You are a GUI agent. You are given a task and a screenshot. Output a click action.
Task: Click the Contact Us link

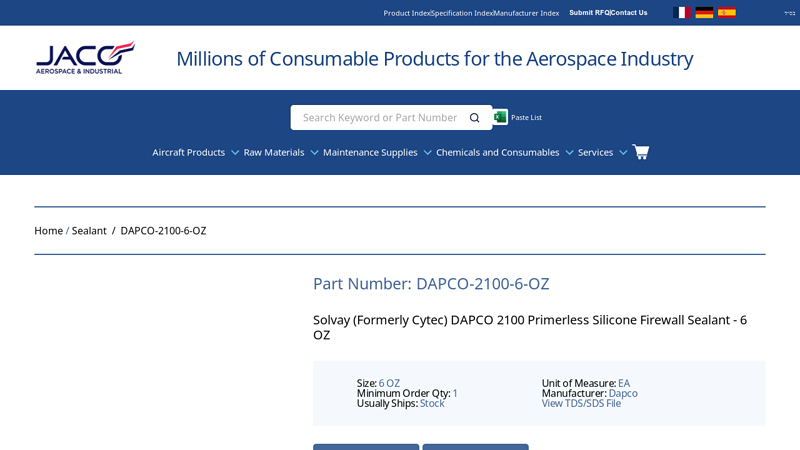(x=629, y=13)
